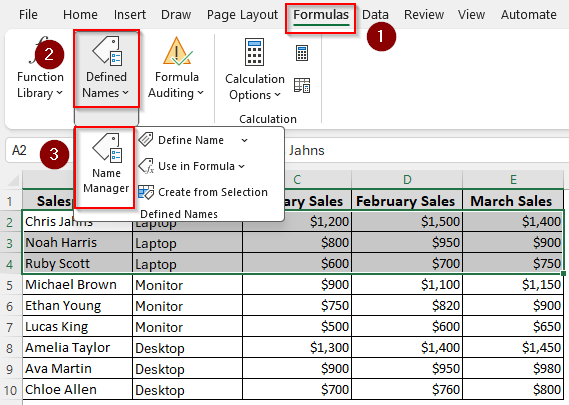This screenshot has height=405, width=569.
Task: Select the Michael Brown cell
Action: point(78,285)
